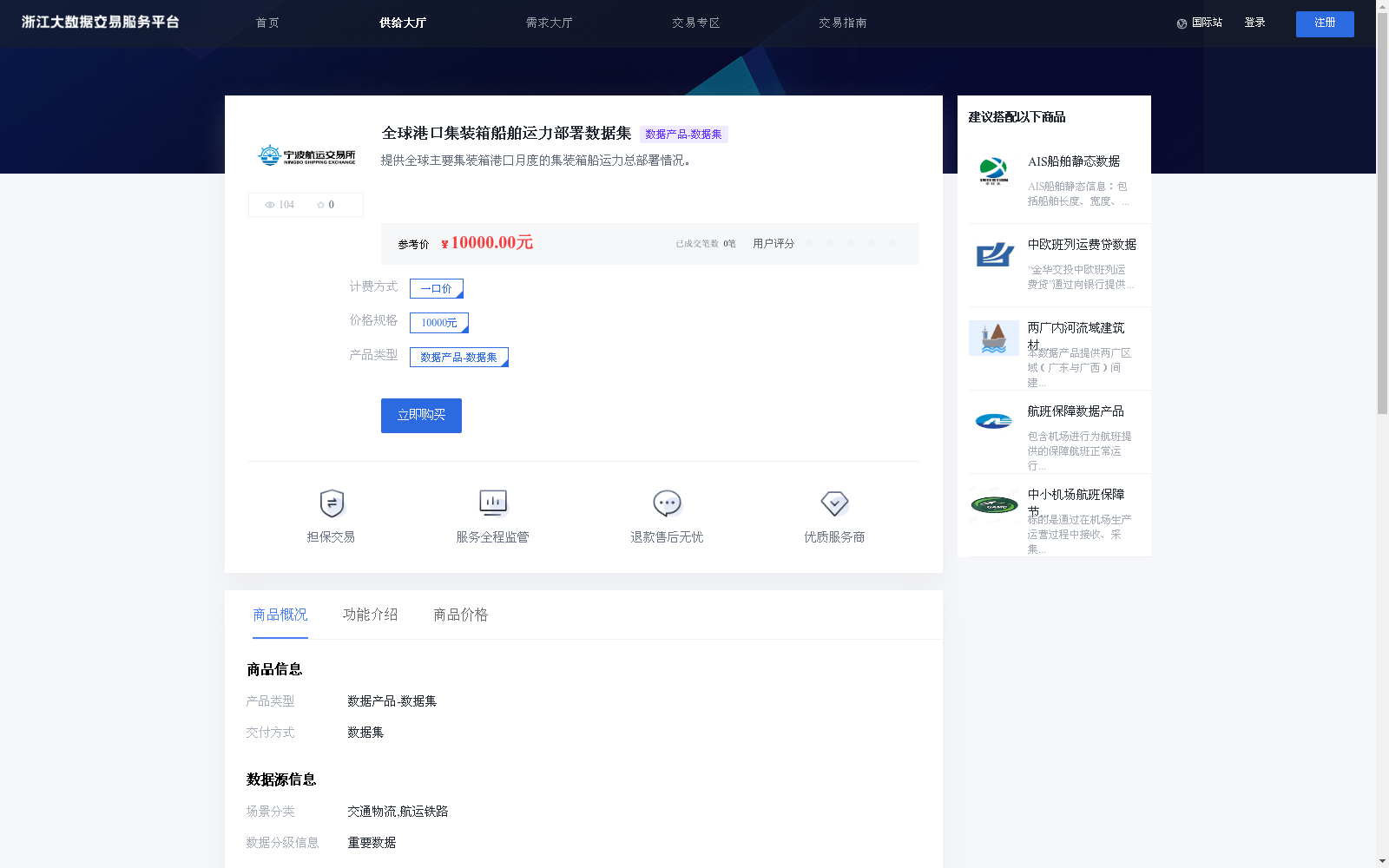Click the 交通物流,航运铁路 scene category value

(x=398, y=812)
